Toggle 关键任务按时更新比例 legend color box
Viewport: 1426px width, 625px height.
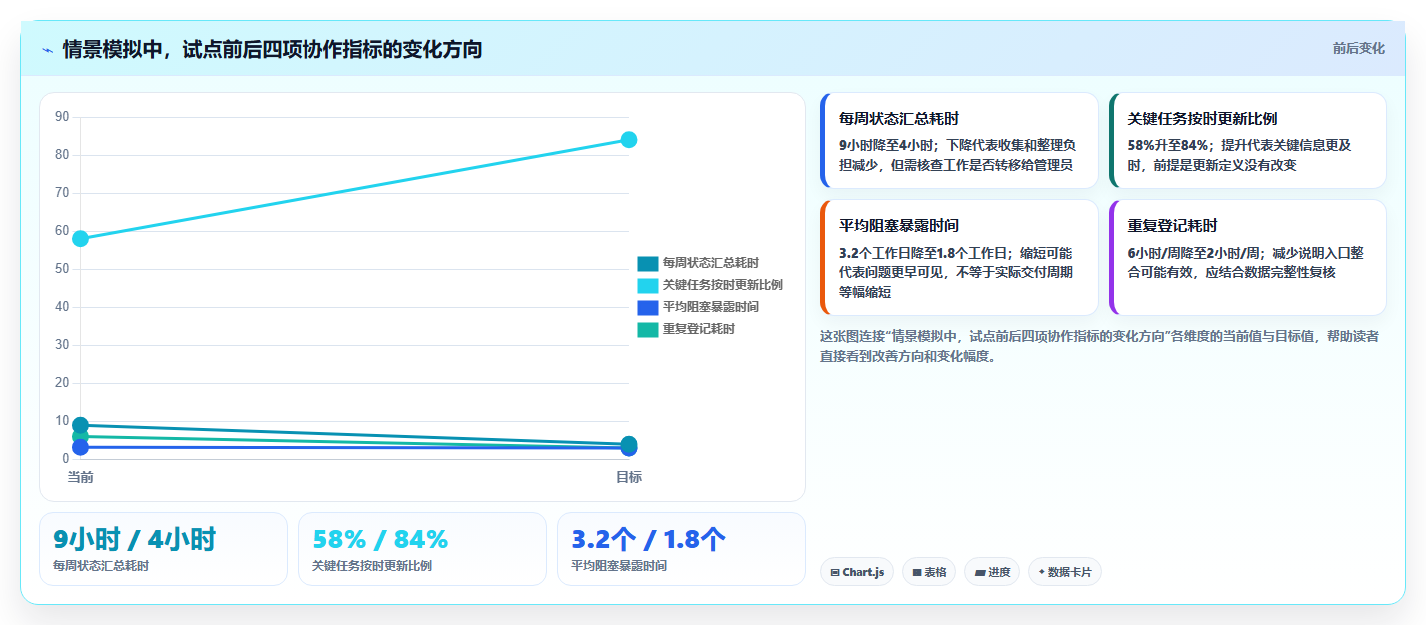[x=648, y=285]
